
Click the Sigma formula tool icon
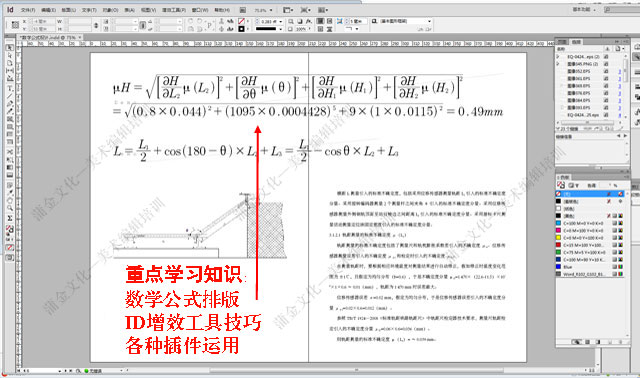coord(10,218)
